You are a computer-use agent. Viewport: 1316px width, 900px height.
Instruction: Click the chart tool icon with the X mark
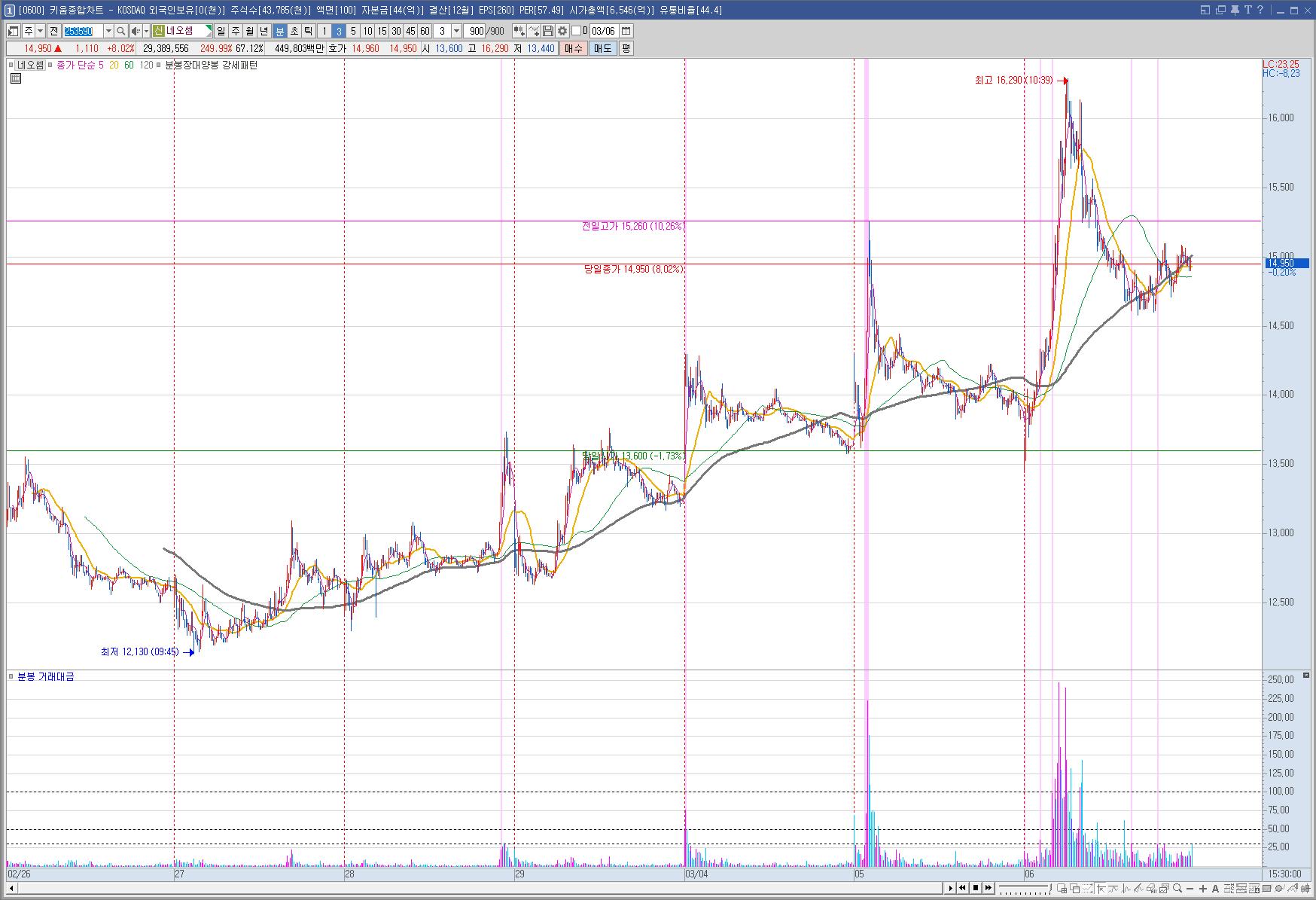[x=534, y=31]
